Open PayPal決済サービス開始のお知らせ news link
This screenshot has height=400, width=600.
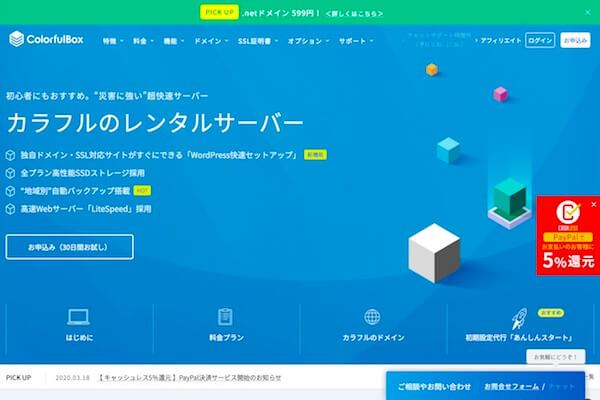pos(190,378)
